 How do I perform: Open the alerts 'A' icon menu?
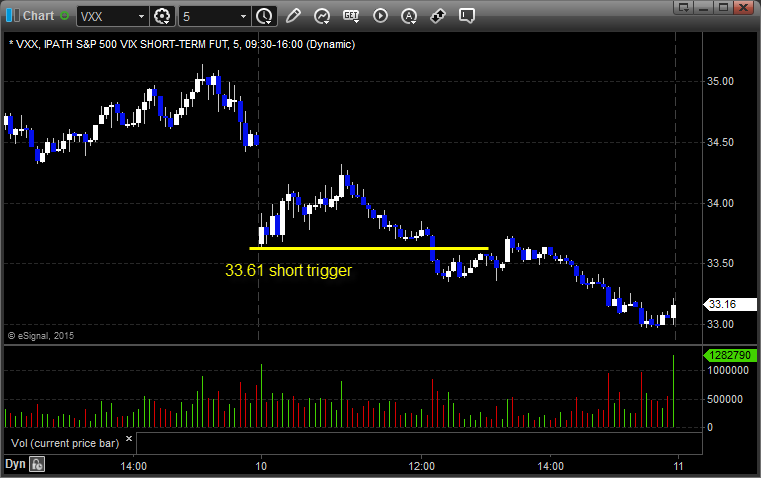409,16
